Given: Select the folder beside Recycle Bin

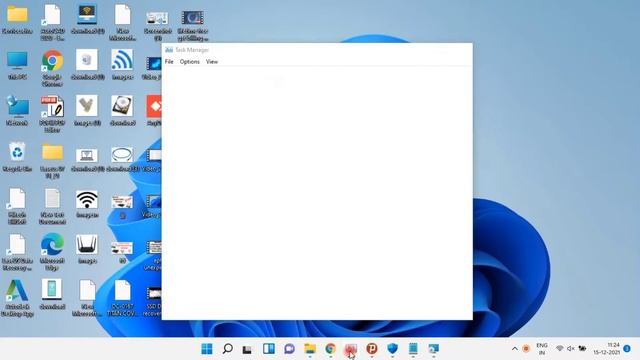Looking at the screenshot, I should (x=52, y=161).
